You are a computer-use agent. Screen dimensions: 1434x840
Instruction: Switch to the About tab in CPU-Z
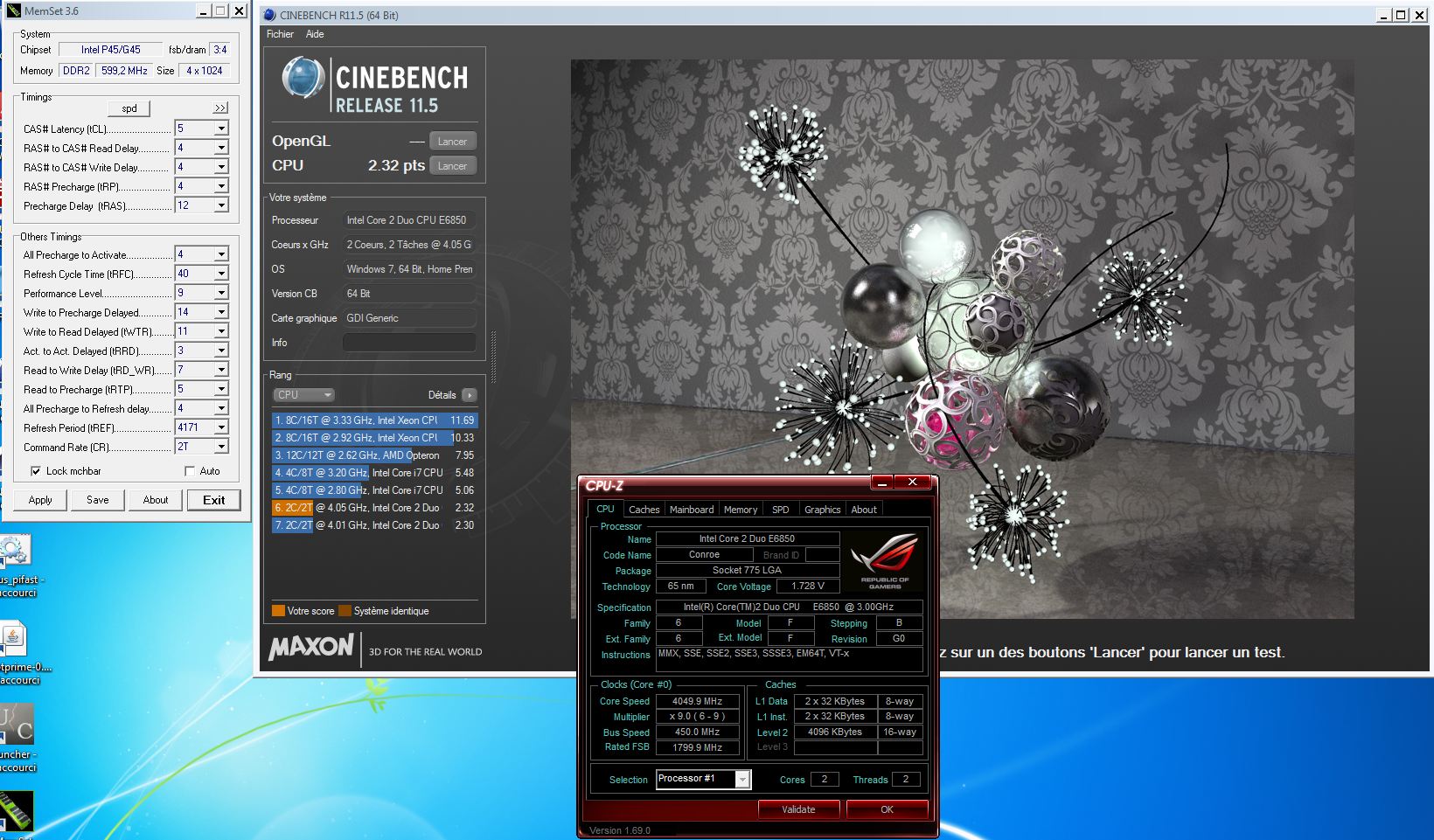coord(864,509)
